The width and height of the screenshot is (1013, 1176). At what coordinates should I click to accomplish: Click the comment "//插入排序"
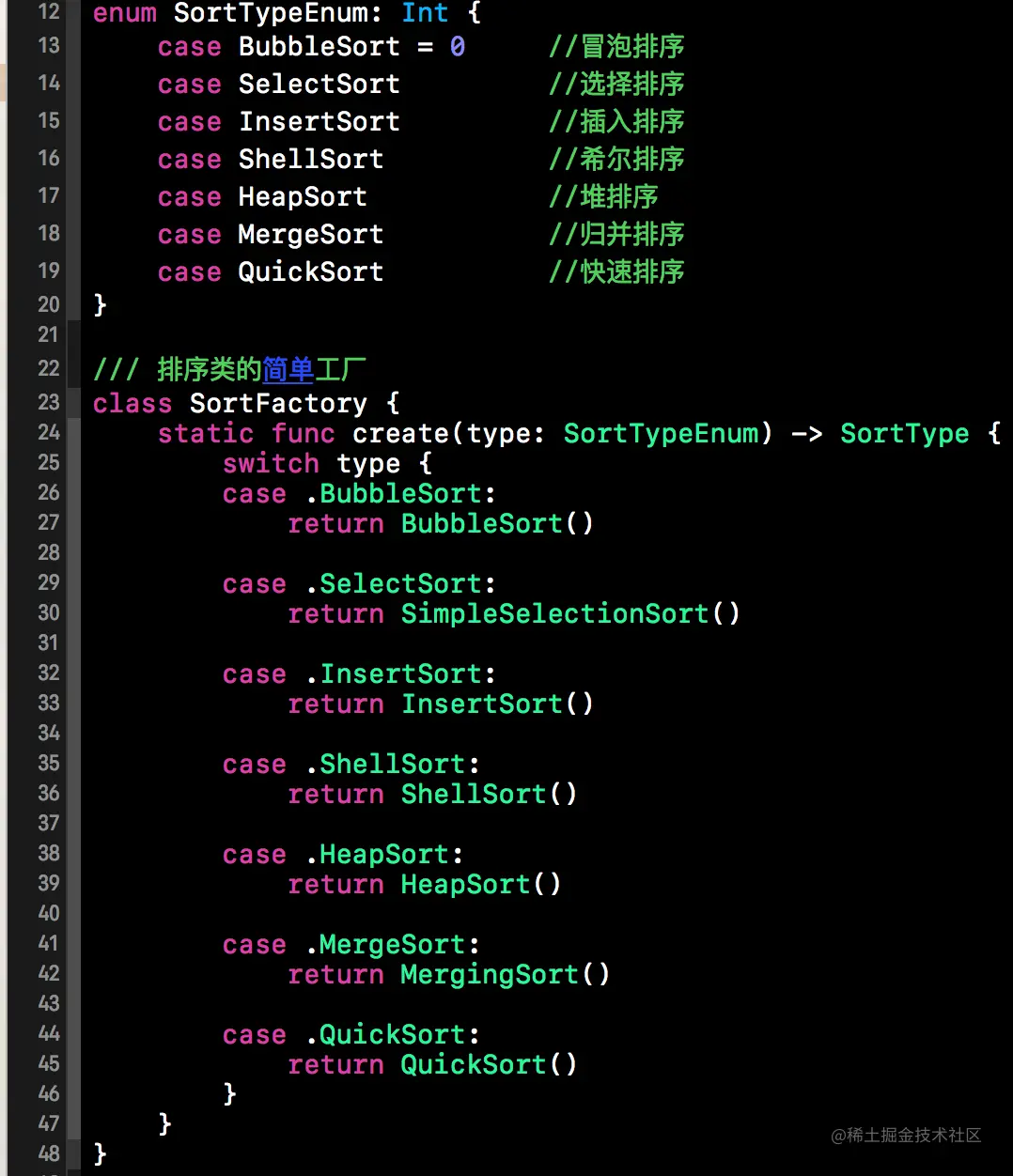point(616,121)
